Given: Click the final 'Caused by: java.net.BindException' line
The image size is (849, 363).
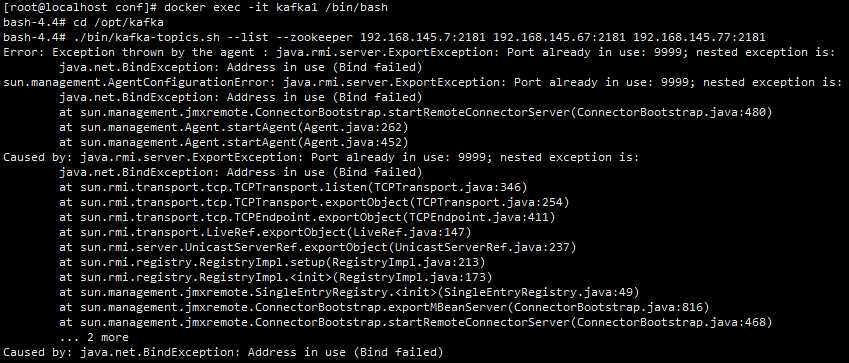Looking at the screenshot, I should (223, 352).
